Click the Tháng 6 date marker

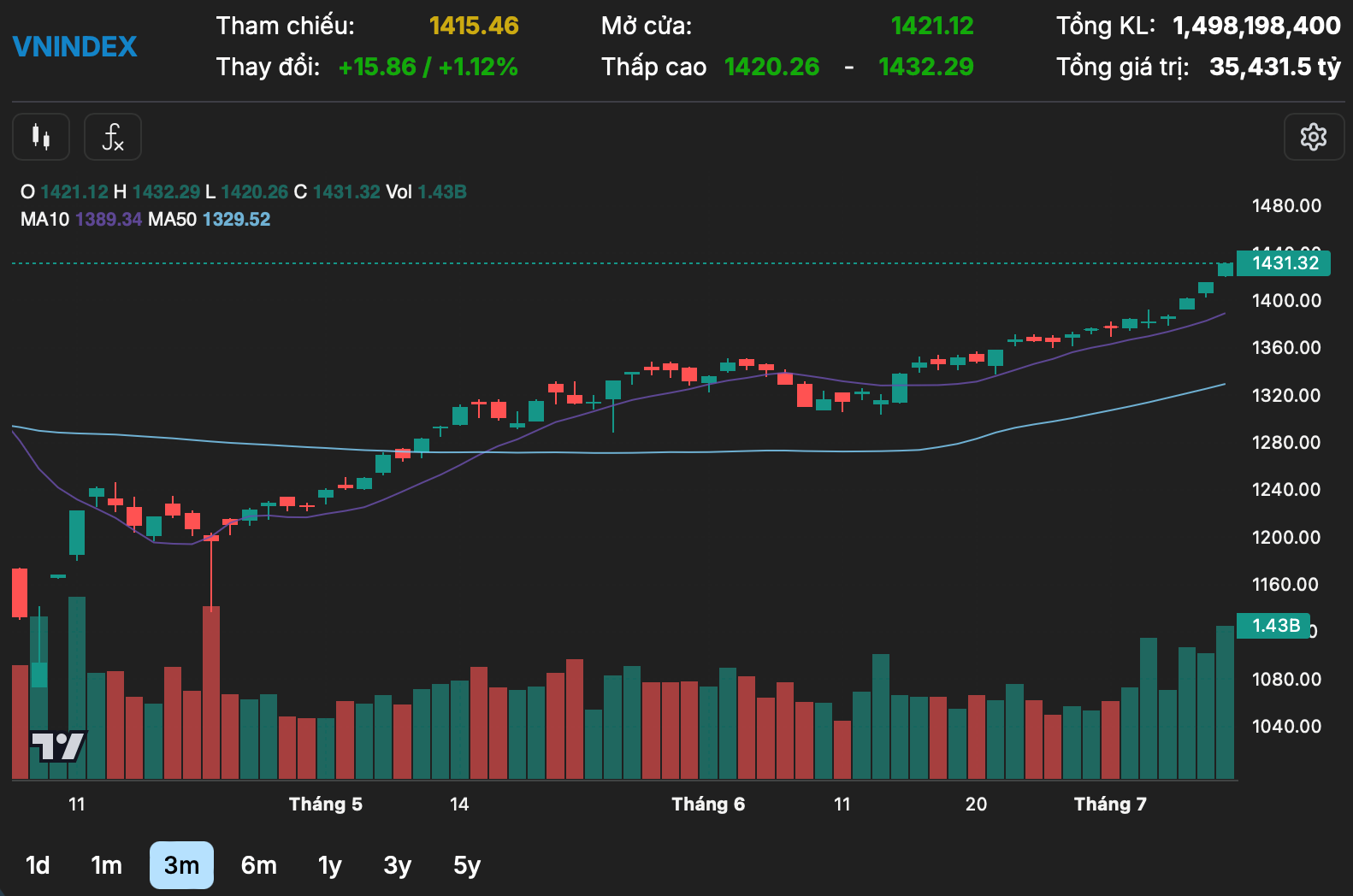708,805
